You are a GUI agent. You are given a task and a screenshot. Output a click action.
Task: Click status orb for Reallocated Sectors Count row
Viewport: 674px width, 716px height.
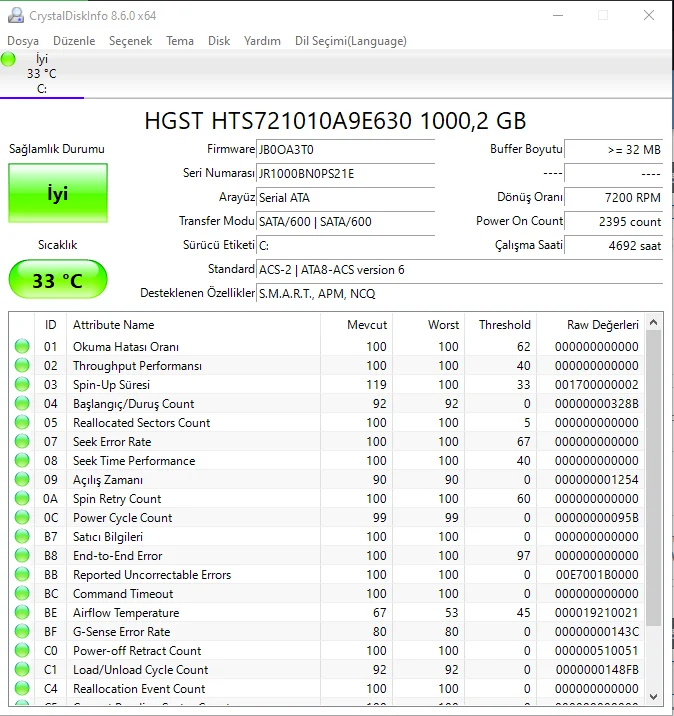[22, 422]
